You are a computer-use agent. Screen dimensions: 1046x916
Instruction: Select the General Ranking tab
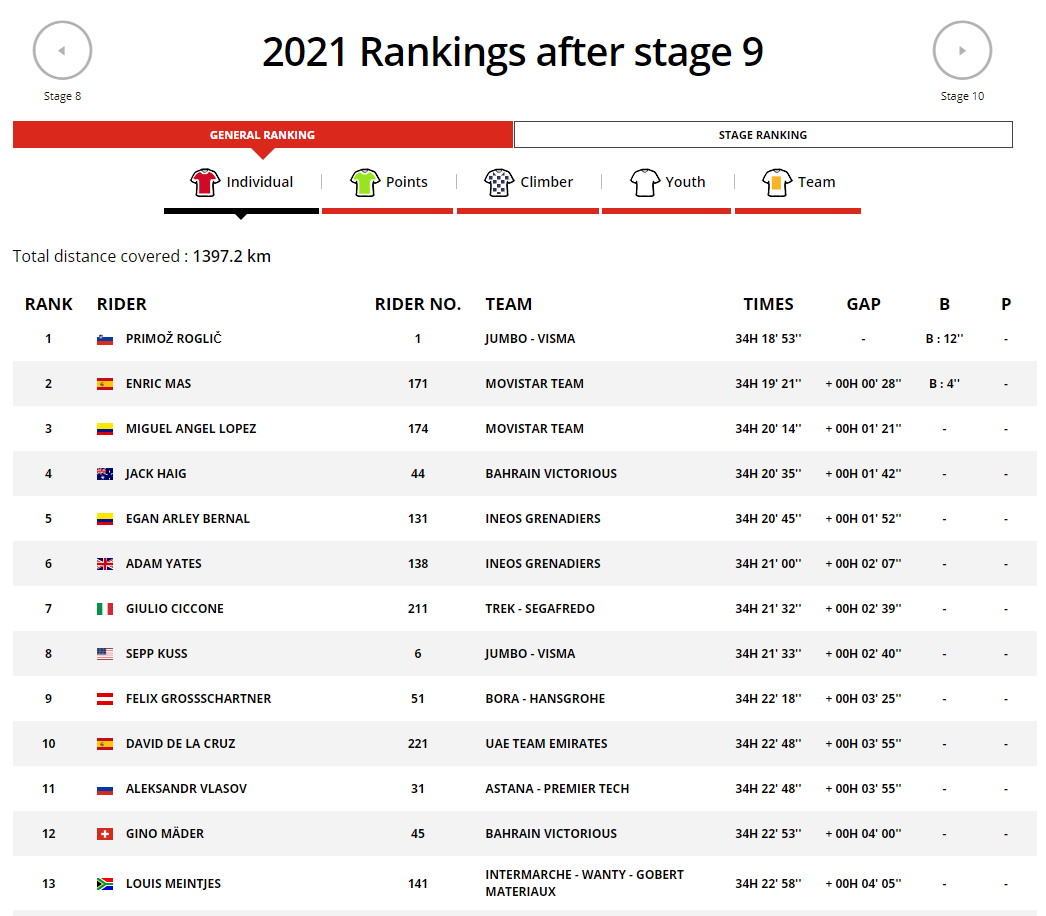click(x=262, y=135)
